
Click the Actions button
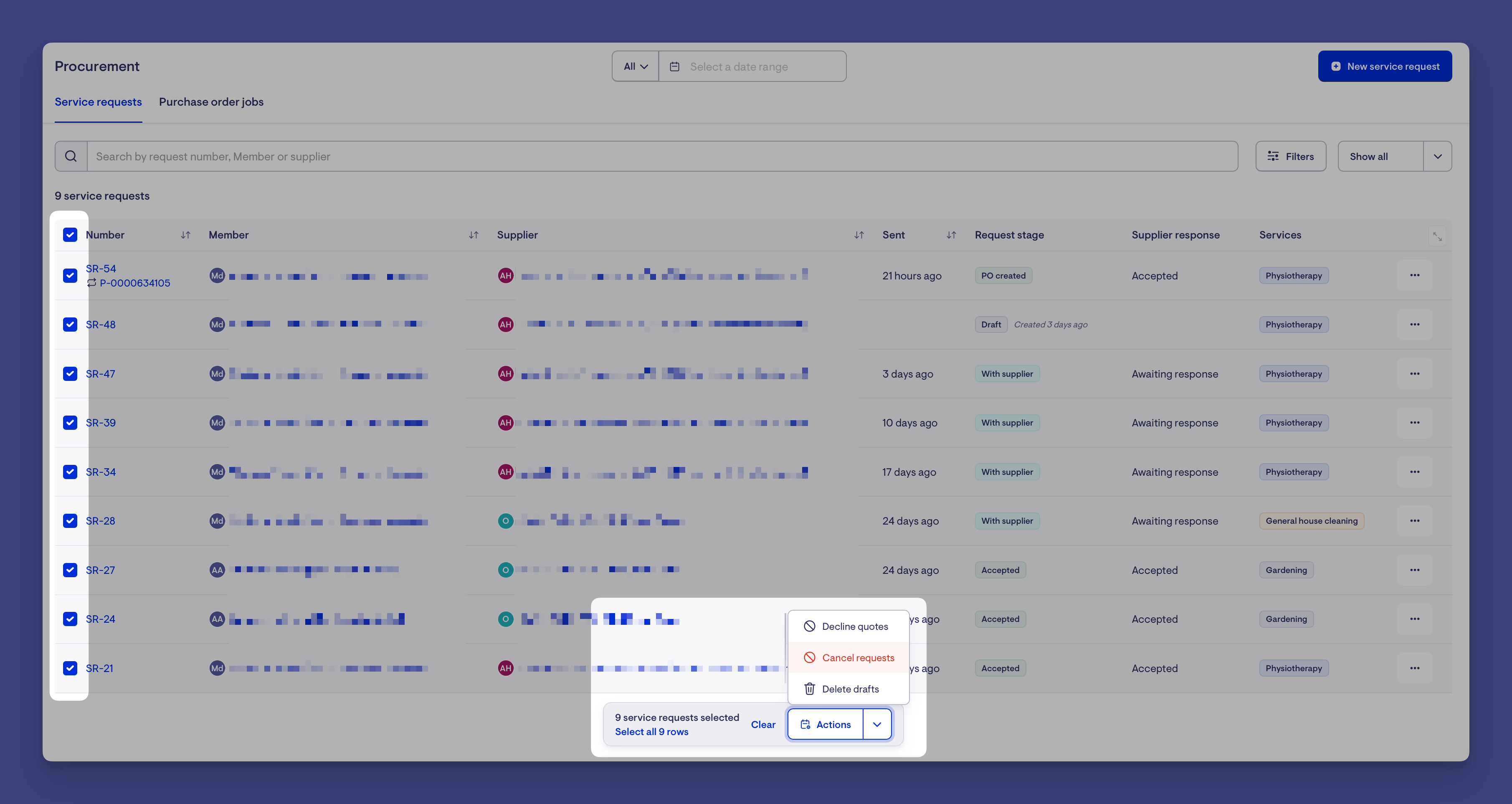[825, 724]
